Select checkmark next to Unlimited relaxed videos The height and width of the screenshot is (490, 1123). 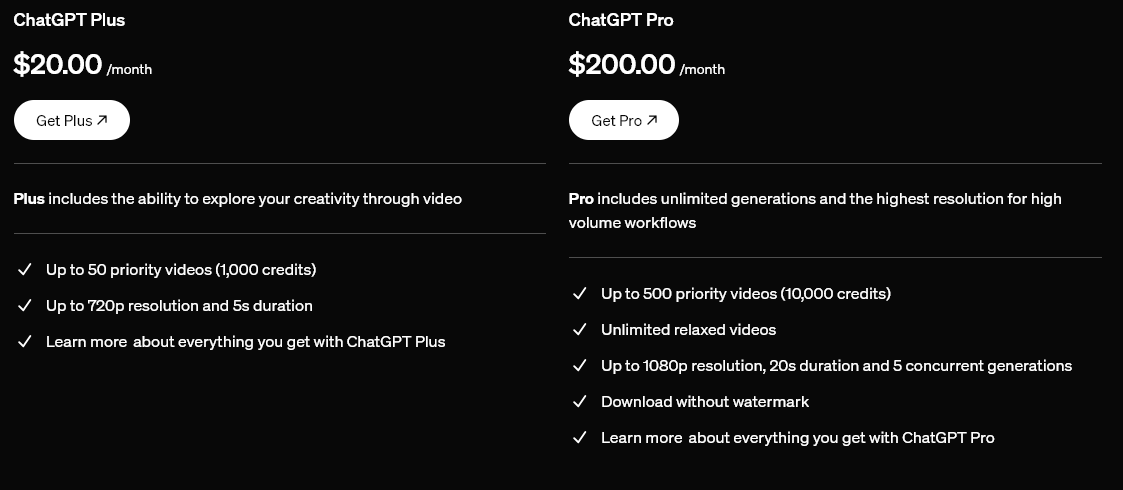click(579, 330)
